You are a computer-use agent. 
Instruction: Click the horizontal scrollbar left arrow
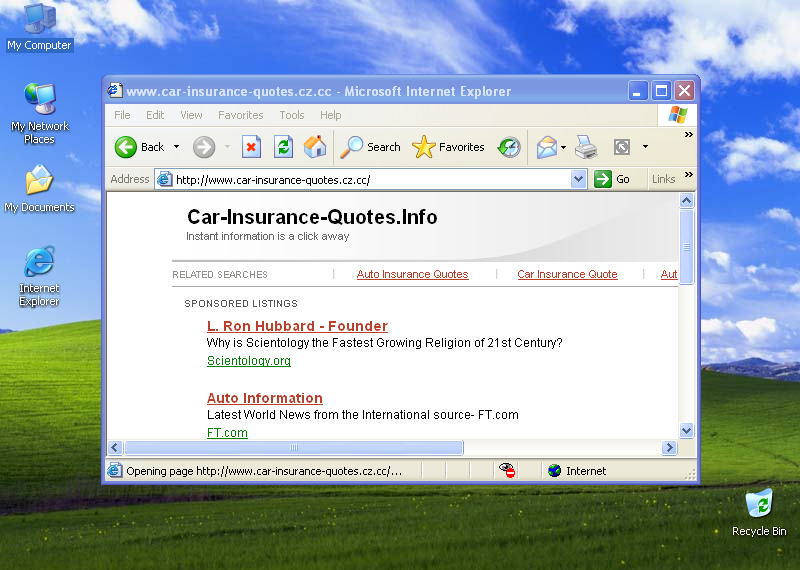(115, 448)
